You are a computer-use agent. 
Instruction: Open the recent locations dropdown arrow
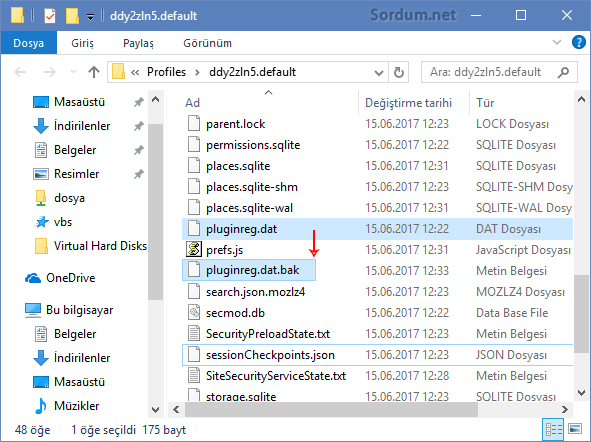click(73, 72)
